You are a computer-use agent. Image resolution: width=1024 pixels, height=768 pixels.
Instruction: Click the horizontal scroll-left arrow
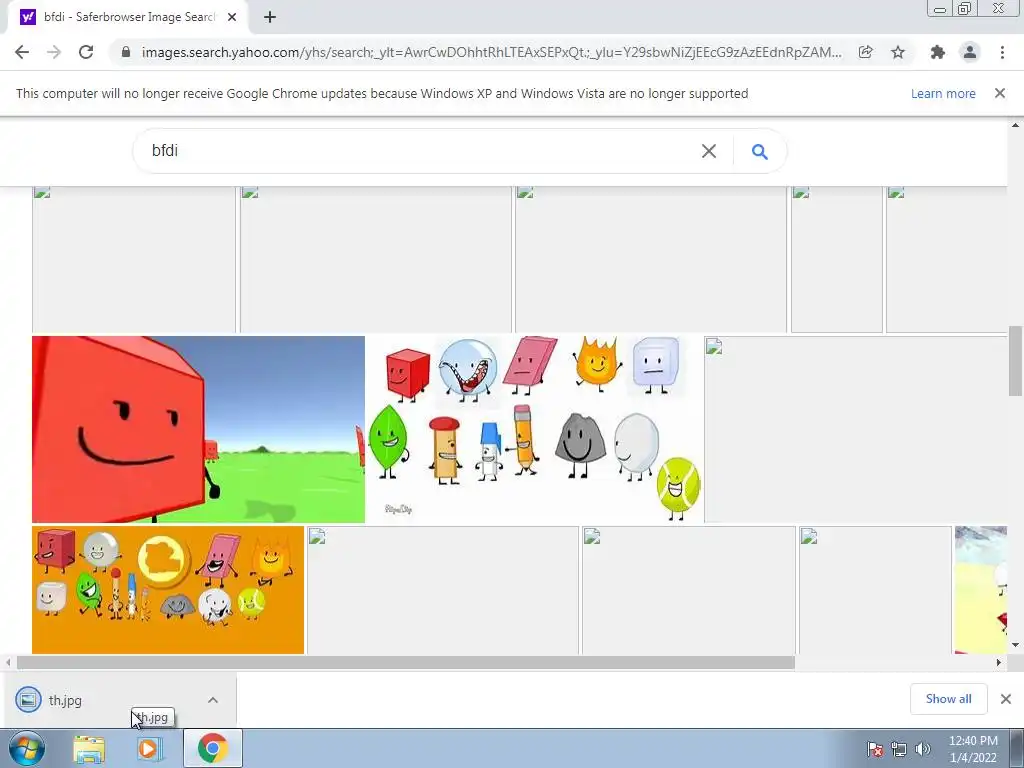click(x=8, y=662)
